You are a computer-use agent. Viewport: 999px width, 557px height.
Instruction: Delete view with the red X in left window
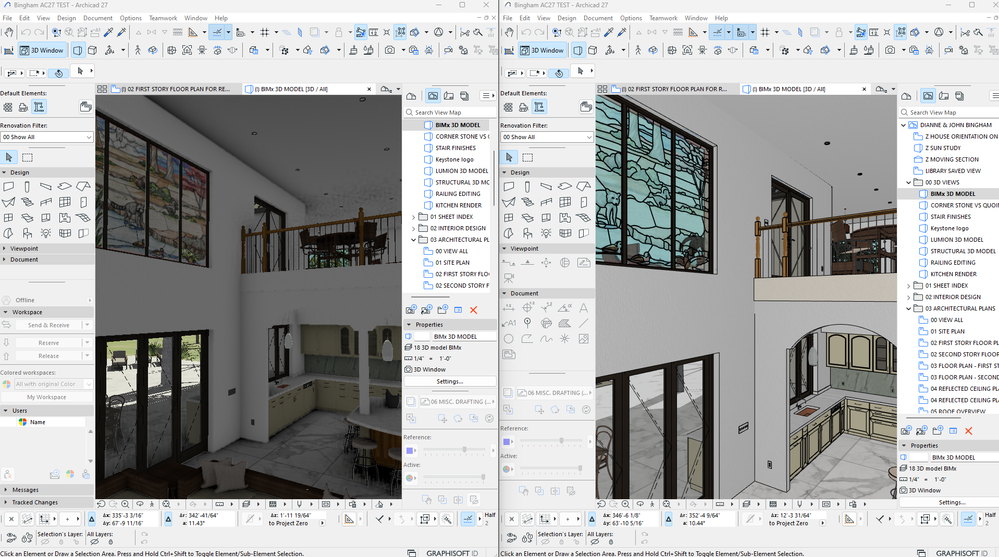pyautogui.click(x=473, y=310)
